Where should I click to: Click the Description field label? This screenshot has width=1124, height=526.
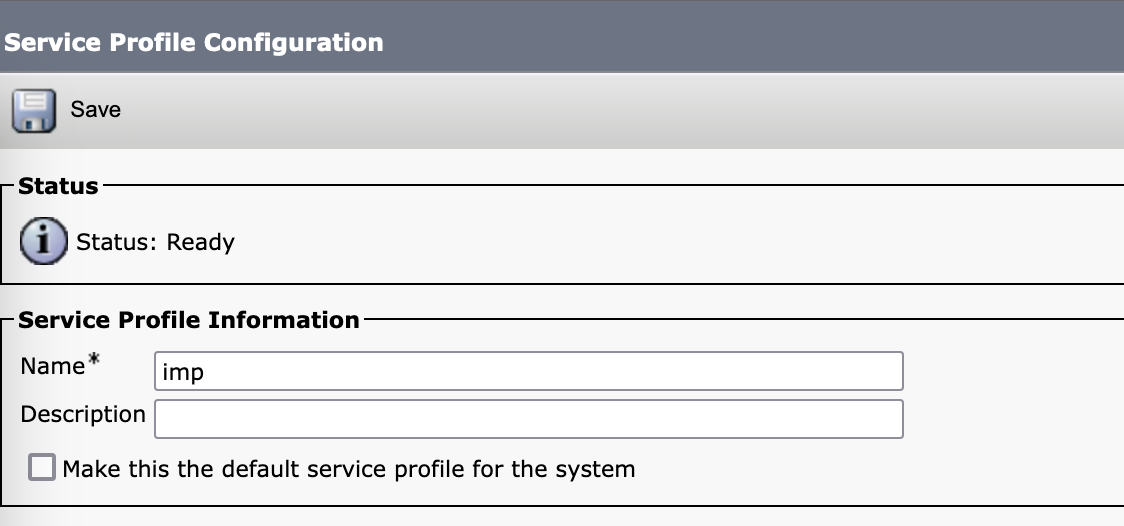click(83, 414)
